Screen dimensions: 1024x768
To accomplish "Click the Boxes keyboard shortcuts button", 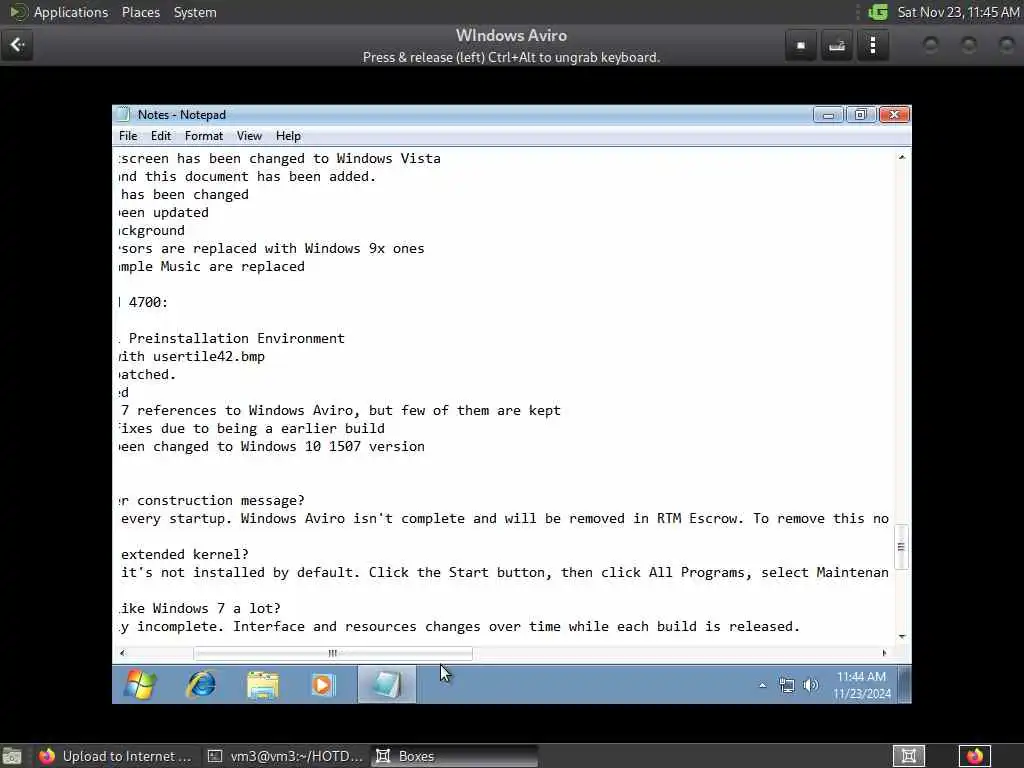I will point(837,45).
